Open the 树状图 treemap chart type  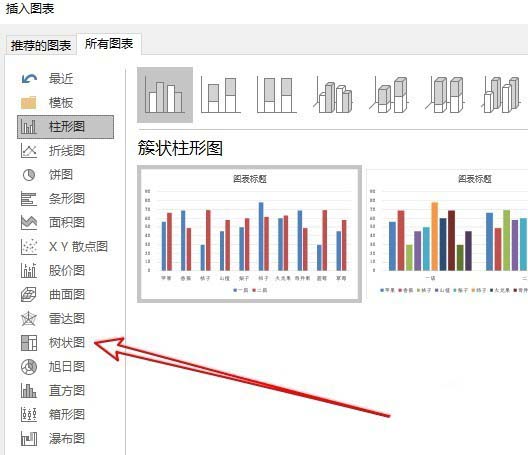(x=66, y=343)
